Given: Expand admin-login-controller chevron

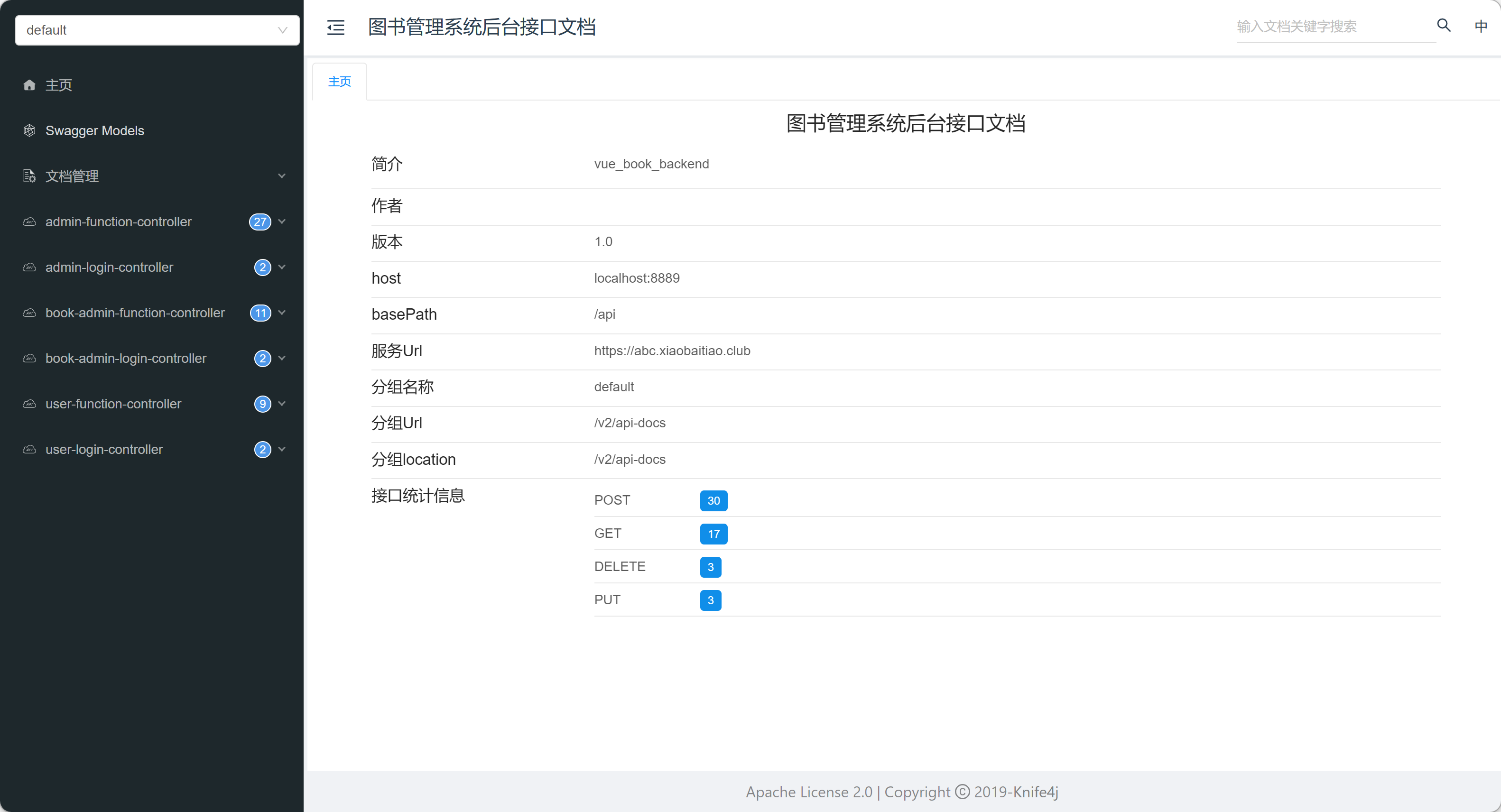Looking at the screenshot, I should [282, 268].
